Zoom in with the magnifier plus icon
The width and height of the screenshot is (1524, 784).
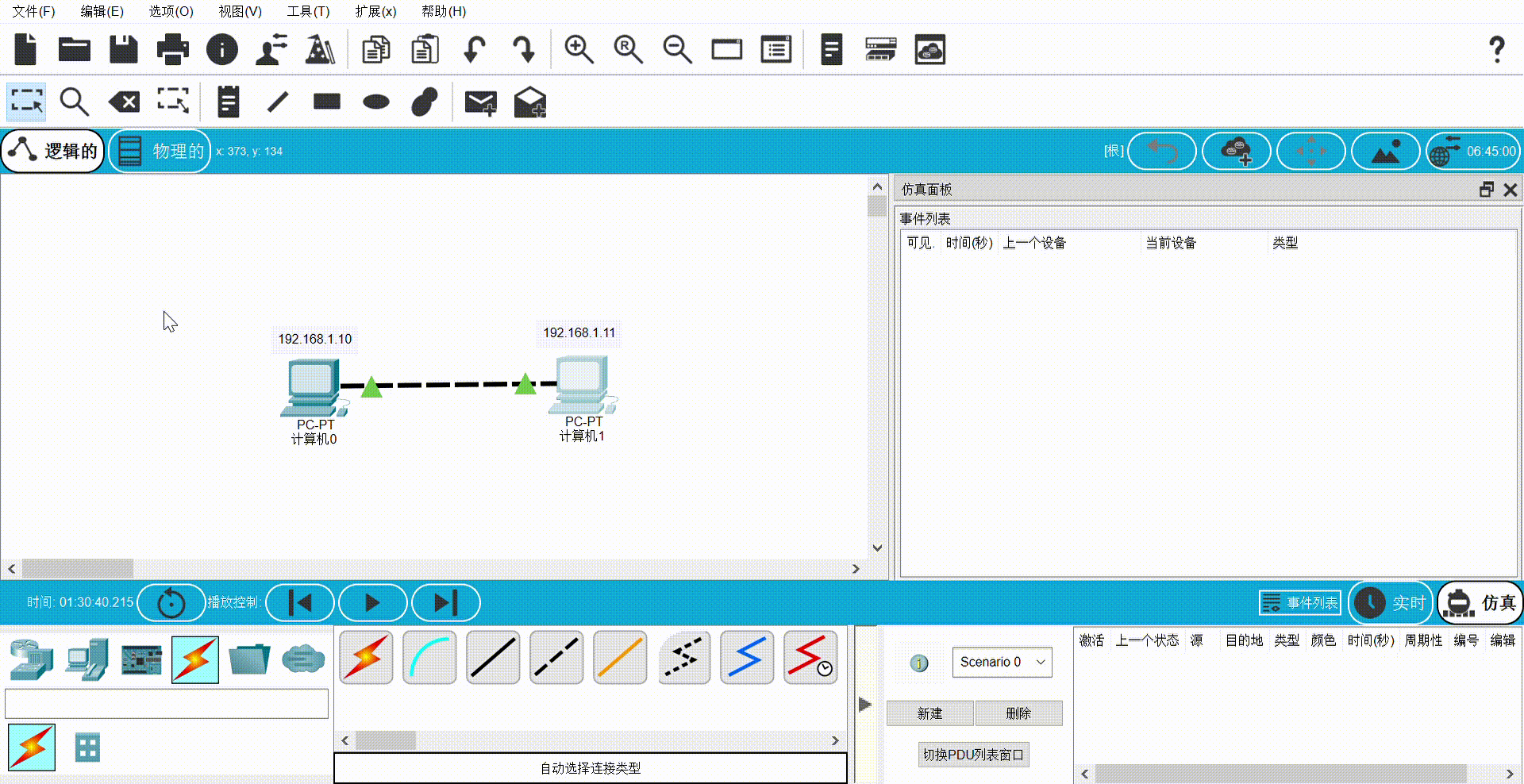tap(579, 49)
